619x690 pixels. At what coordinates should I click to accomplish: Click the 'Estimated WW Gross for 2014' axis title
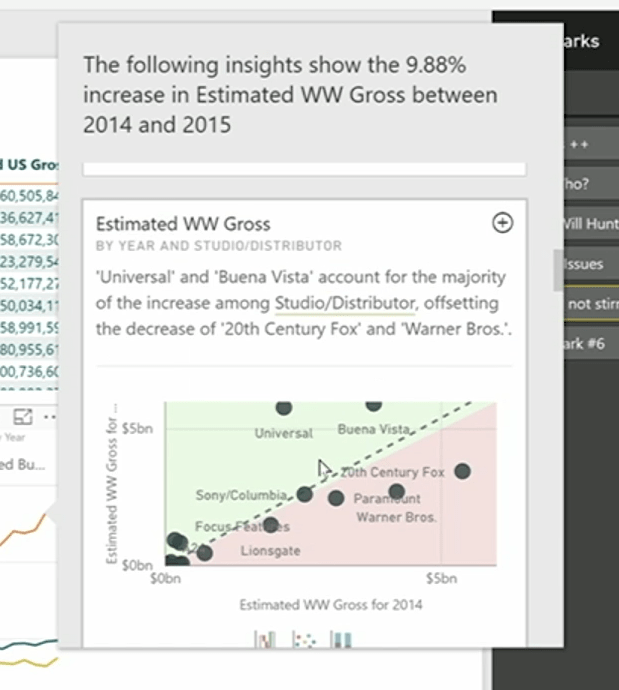(x=330, y=605)
